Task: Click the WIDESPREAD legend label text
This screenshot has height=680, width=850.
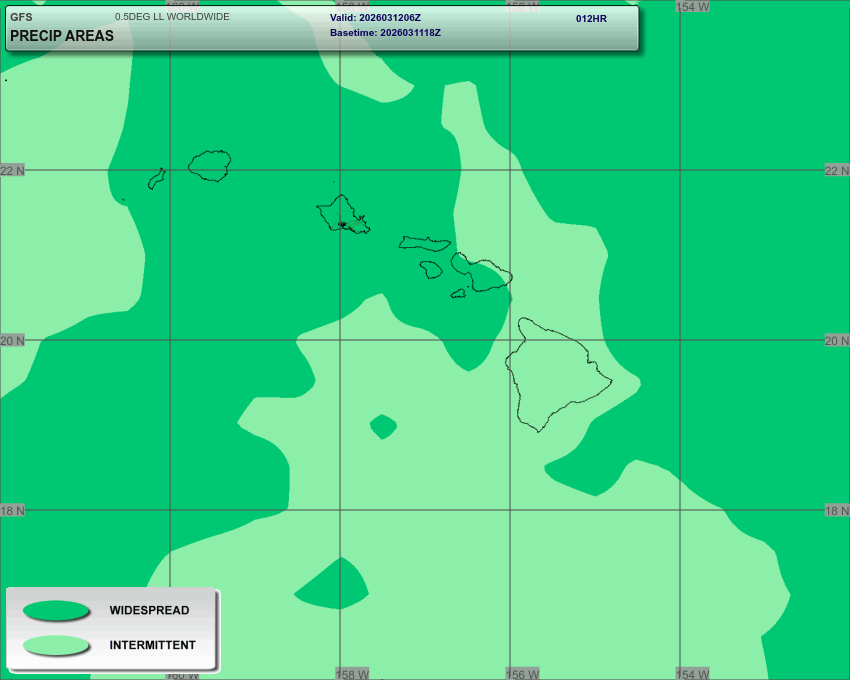Action: (x=149, y=610)
